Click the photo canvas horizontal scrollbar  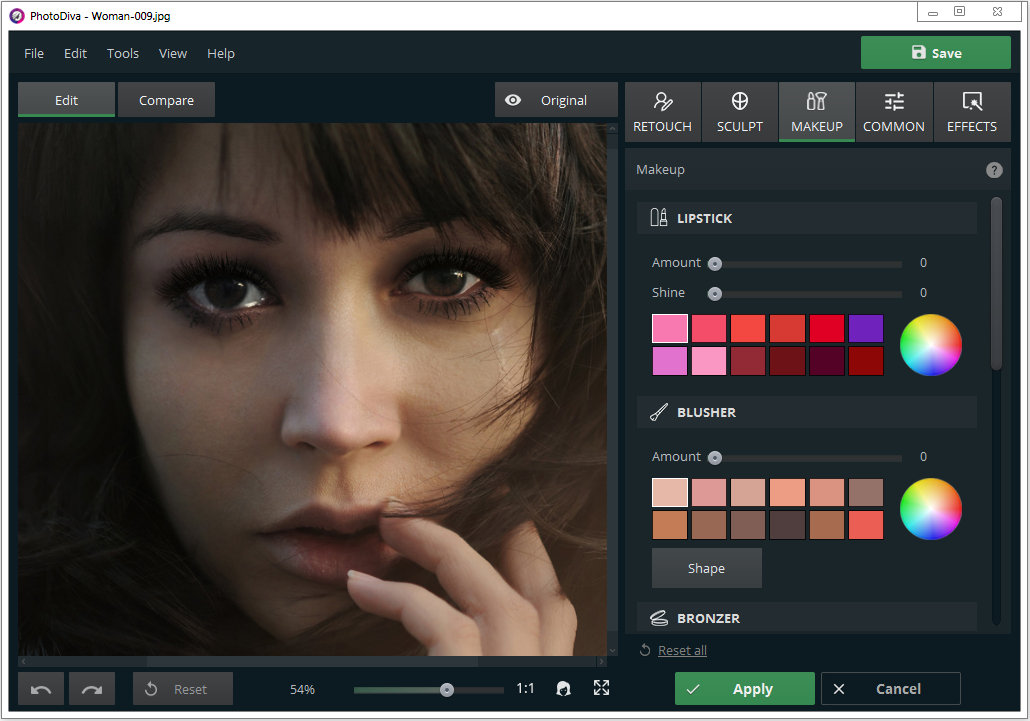coord(312,661)
